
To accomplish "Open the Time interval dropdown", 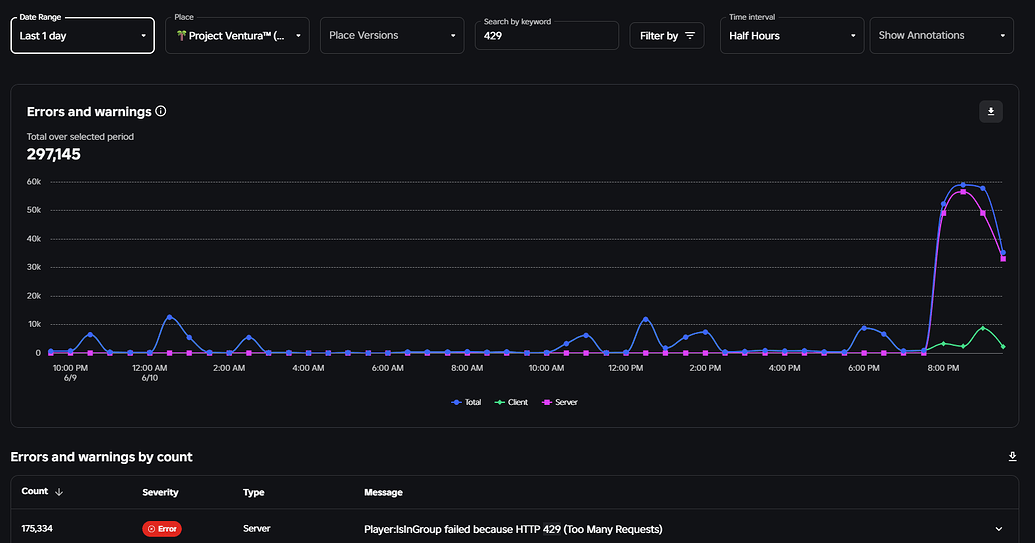I will [791, 36].
